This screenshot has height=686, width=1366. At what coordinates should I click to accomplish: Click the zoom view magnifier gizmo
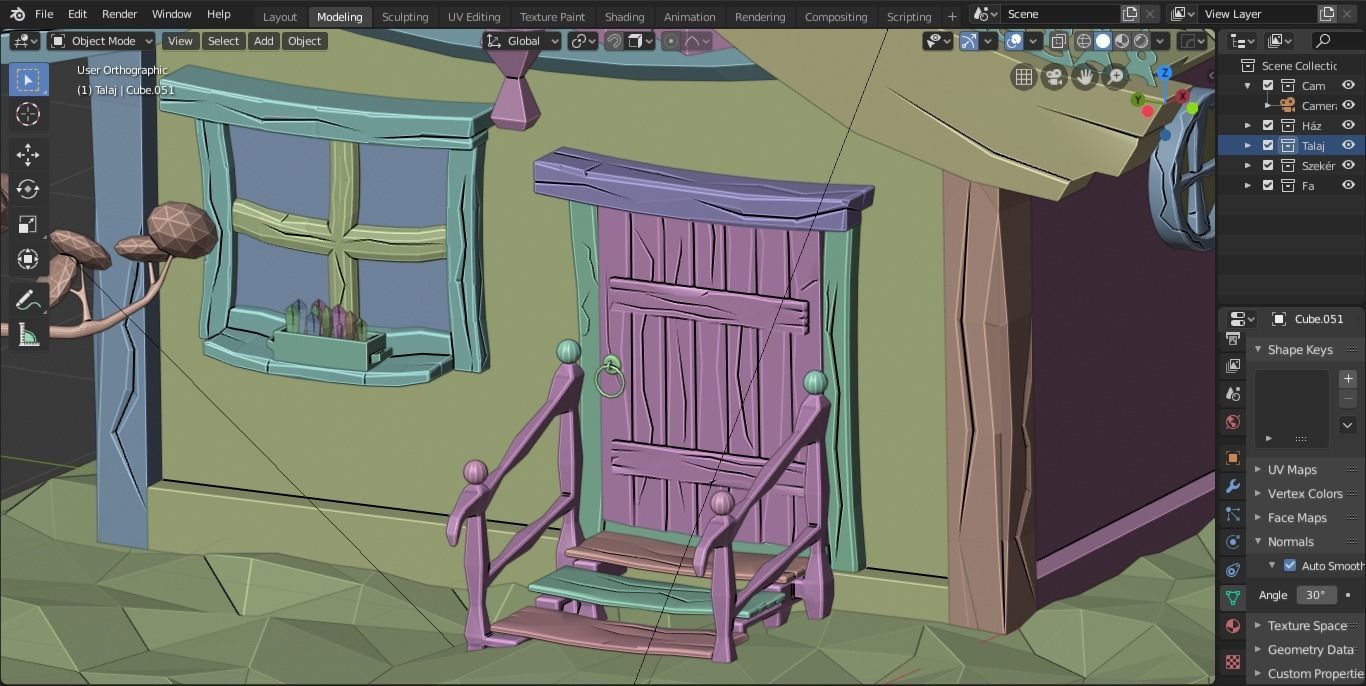click(x=1115, y=77)
